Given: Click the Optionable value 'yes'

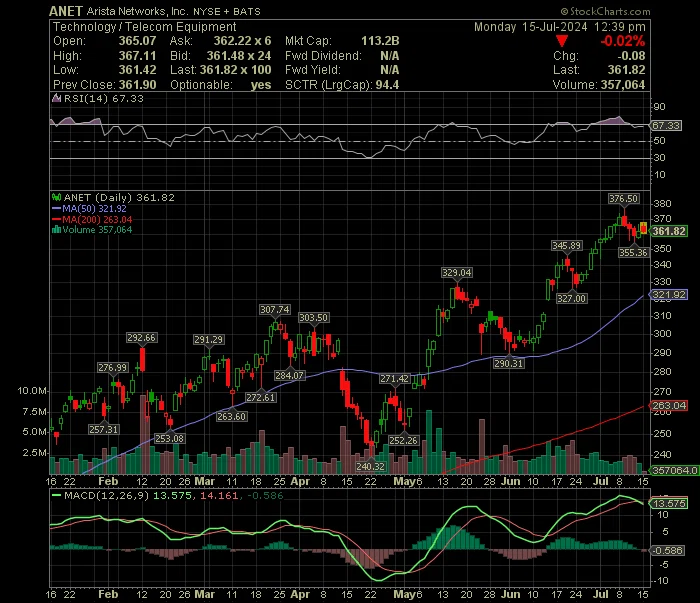Looking at the screenshot, I should 261,85.
